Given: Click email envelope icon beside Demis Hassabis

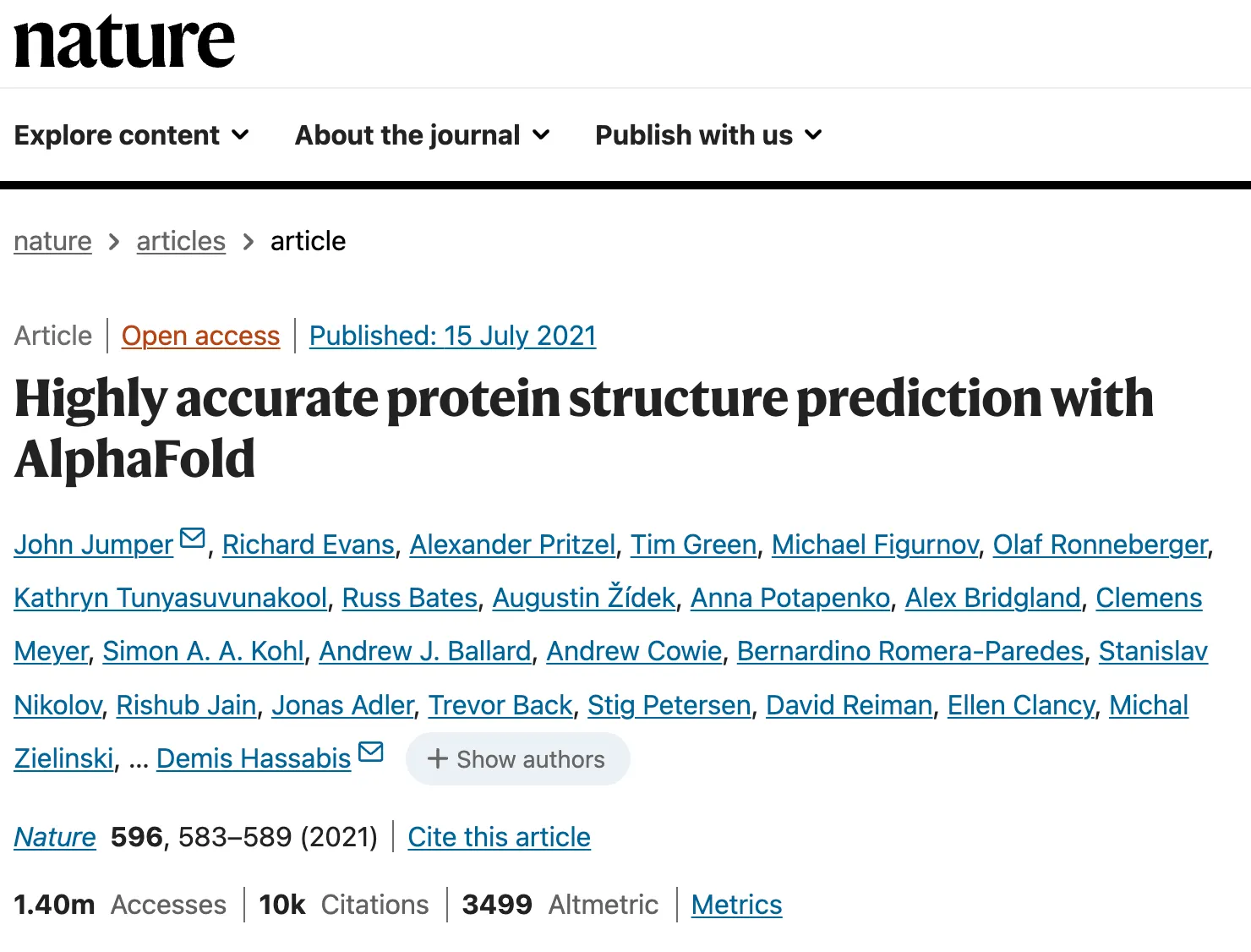Looking at the screenshot, I should point(371,752).
